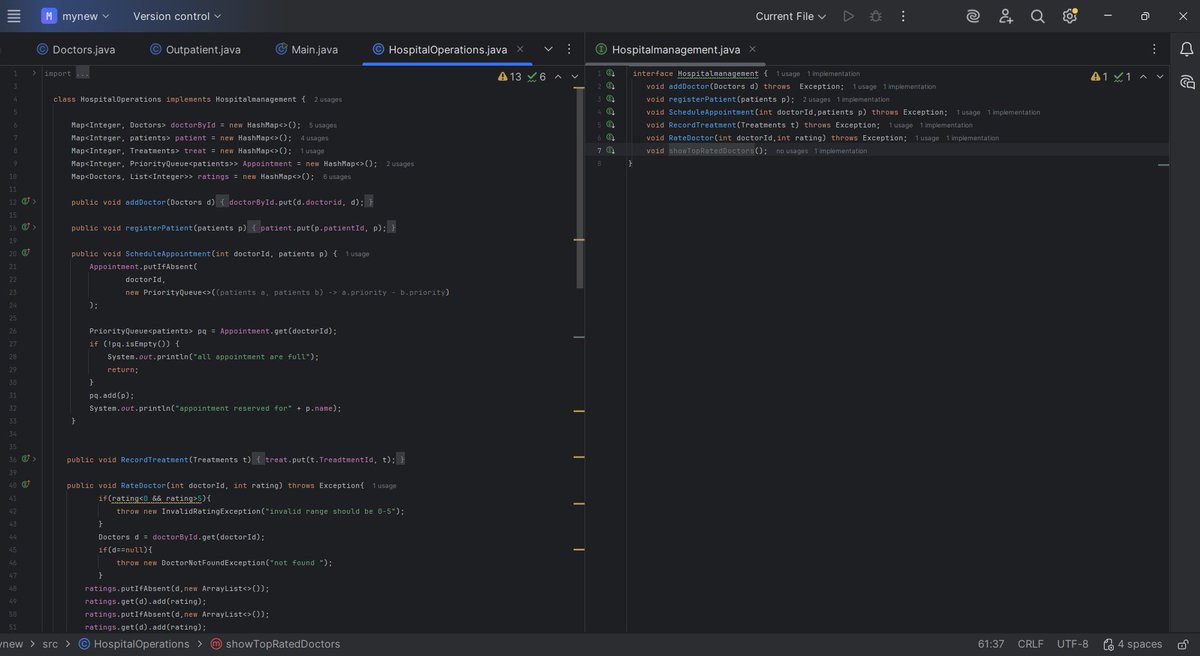Viewport: 1200px width, 656px height.
Task: Click implements gutter icon beside ScheduleAppointment method
Action: coord(25,254)
